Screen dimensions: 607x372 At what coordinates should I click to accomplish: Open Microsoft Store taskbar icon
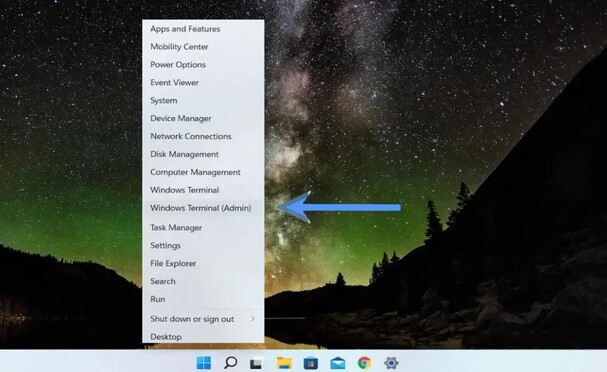point(311,363)
